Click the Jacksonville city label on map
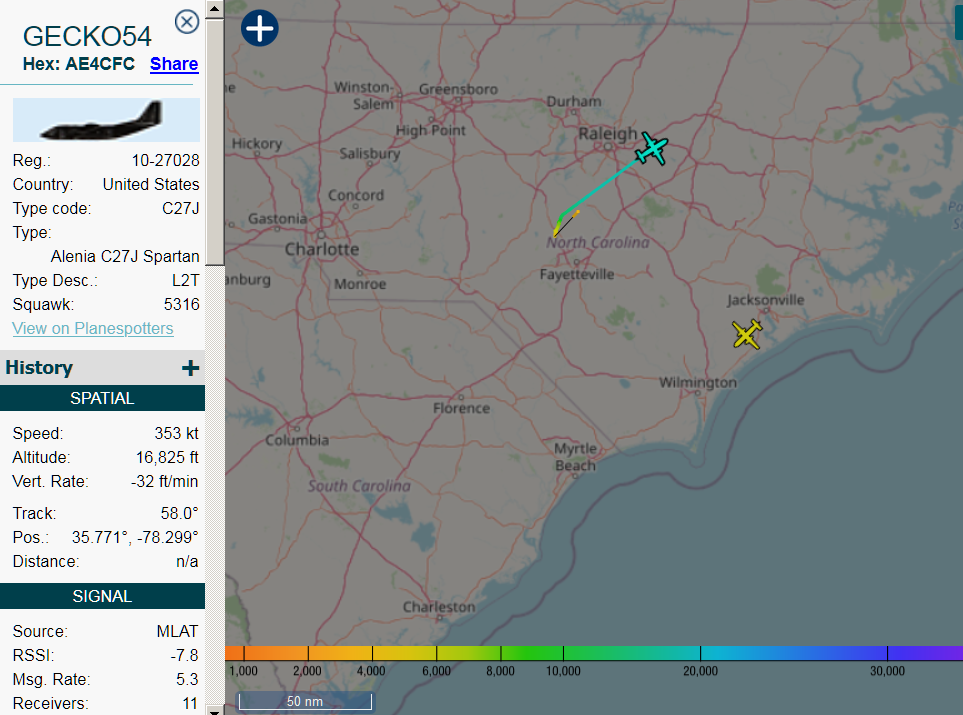This screenshot has height=715, width=963. tap(765, 300)
